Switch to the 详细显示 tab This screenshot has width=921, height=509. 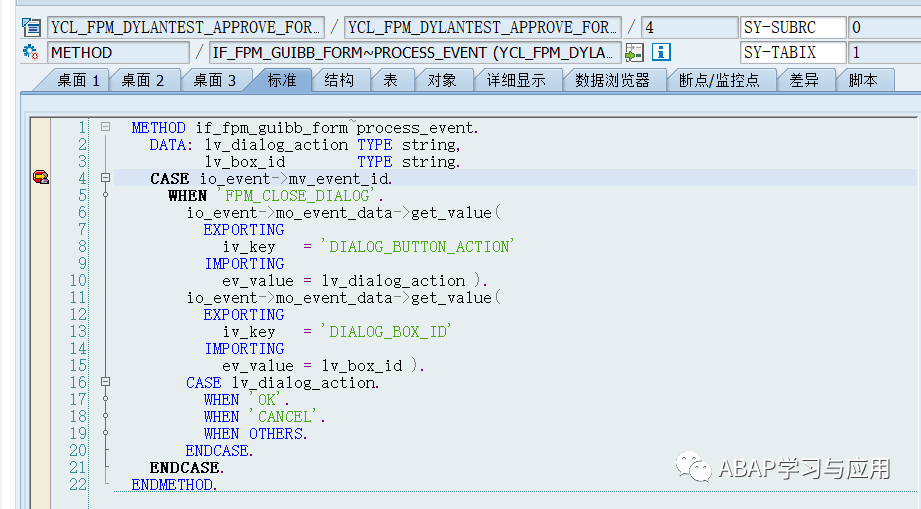coord(516,80)
